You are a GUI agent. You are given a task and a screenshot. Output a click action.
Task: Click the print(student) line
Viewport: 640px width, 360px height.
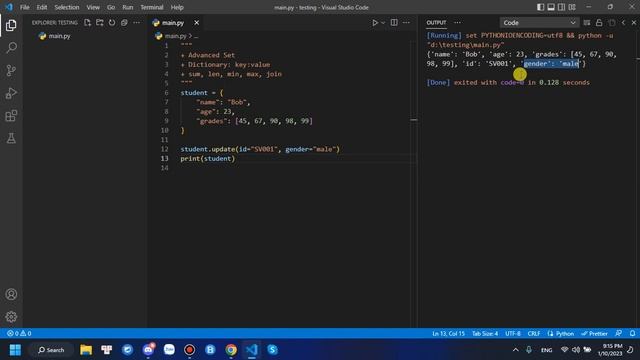pos(208,158)
